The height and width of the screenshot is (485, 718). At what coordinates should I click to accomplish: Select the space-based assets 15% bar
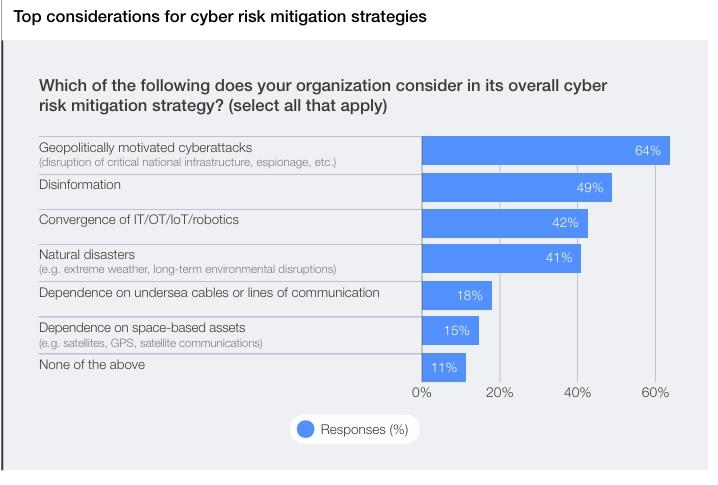(x=450, y=331)
